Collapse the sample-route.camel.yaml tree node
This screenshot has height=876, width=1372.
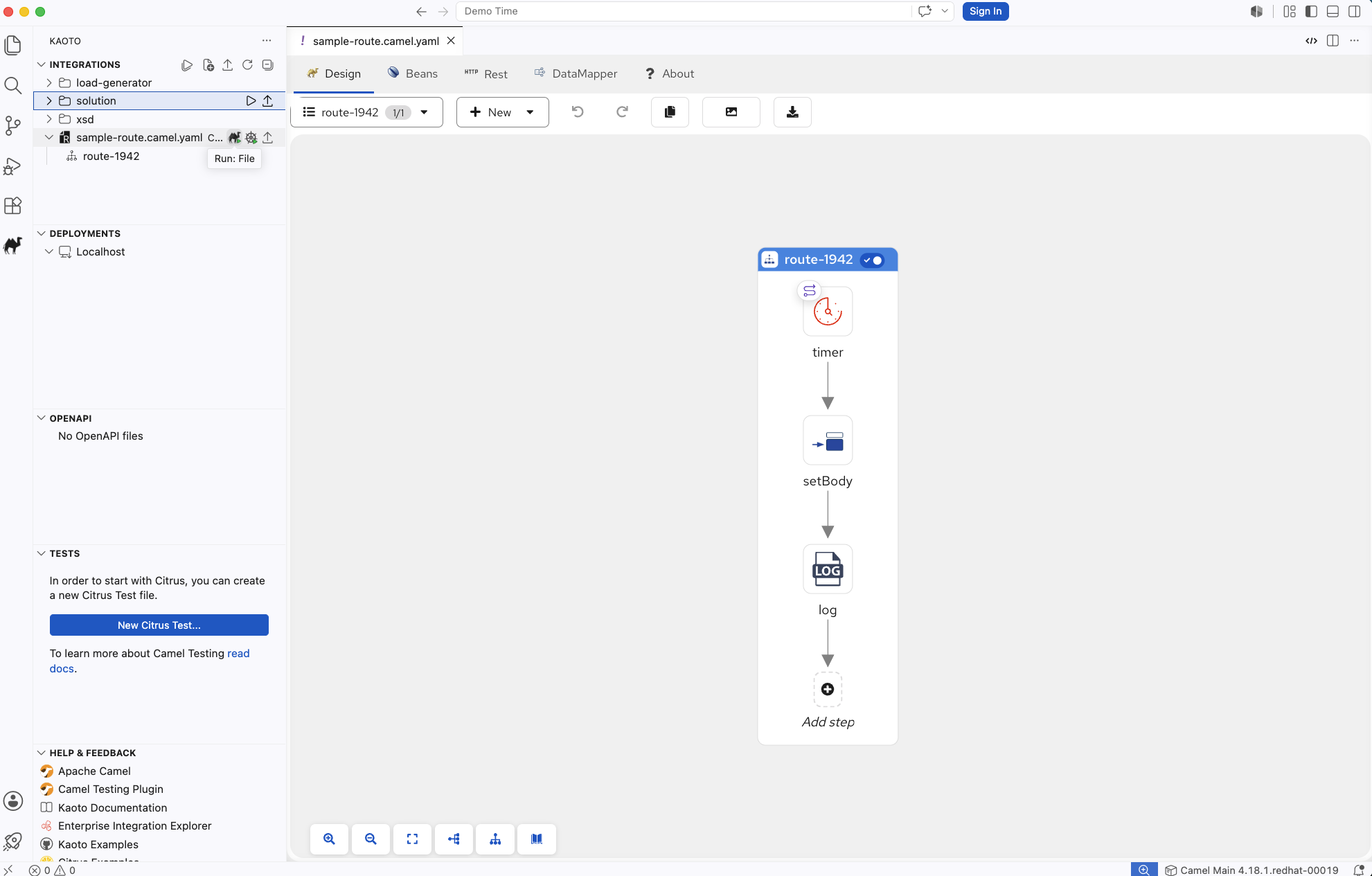[x=49, y=138]
